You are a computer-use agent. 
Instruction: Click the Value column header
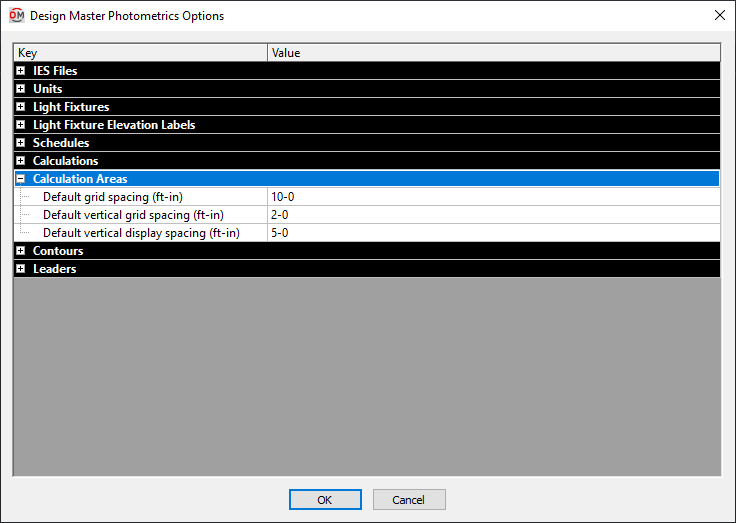tap(494, 53)
